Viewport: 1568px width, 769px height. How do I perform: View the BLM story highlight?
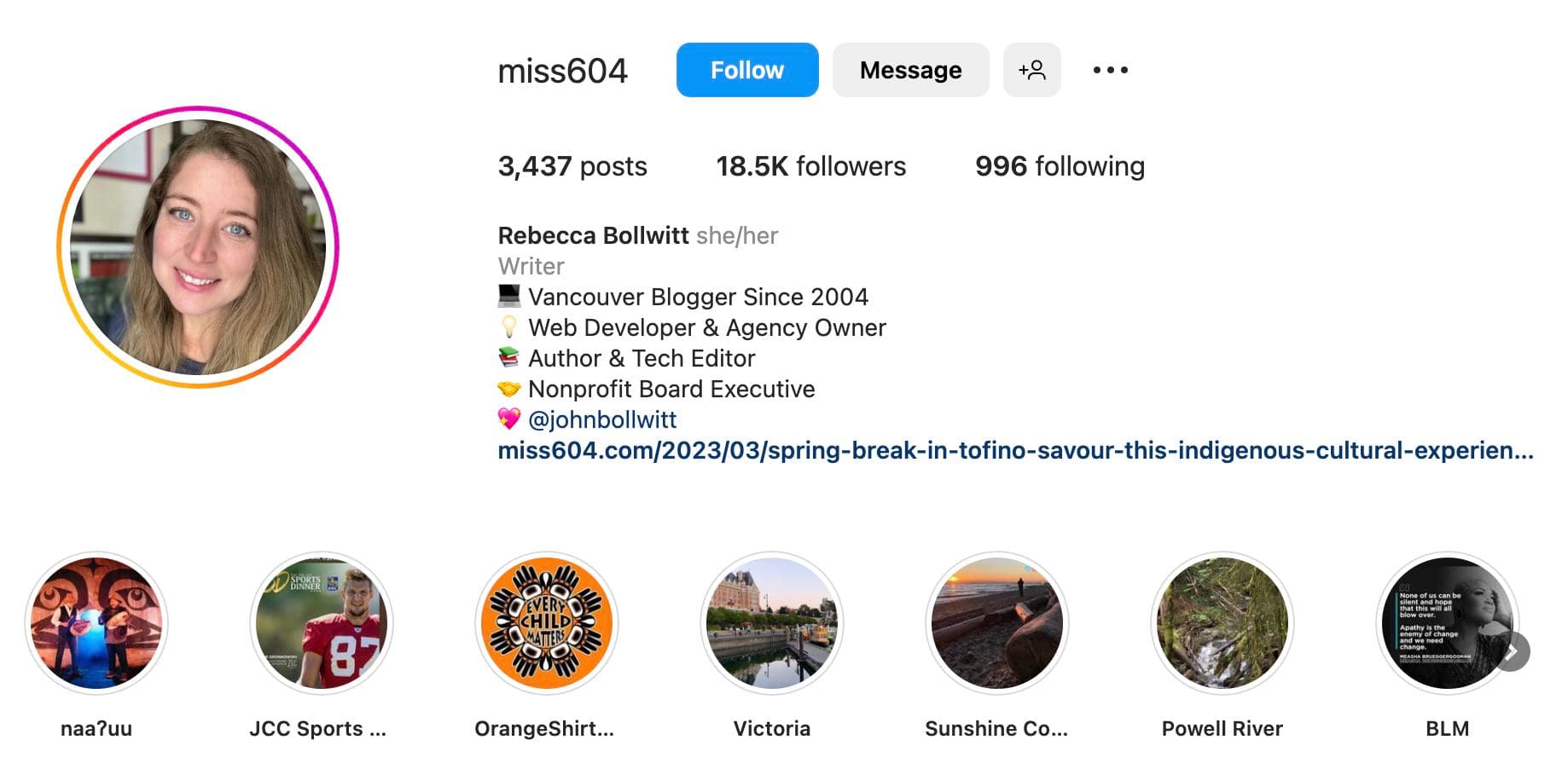1448,624
